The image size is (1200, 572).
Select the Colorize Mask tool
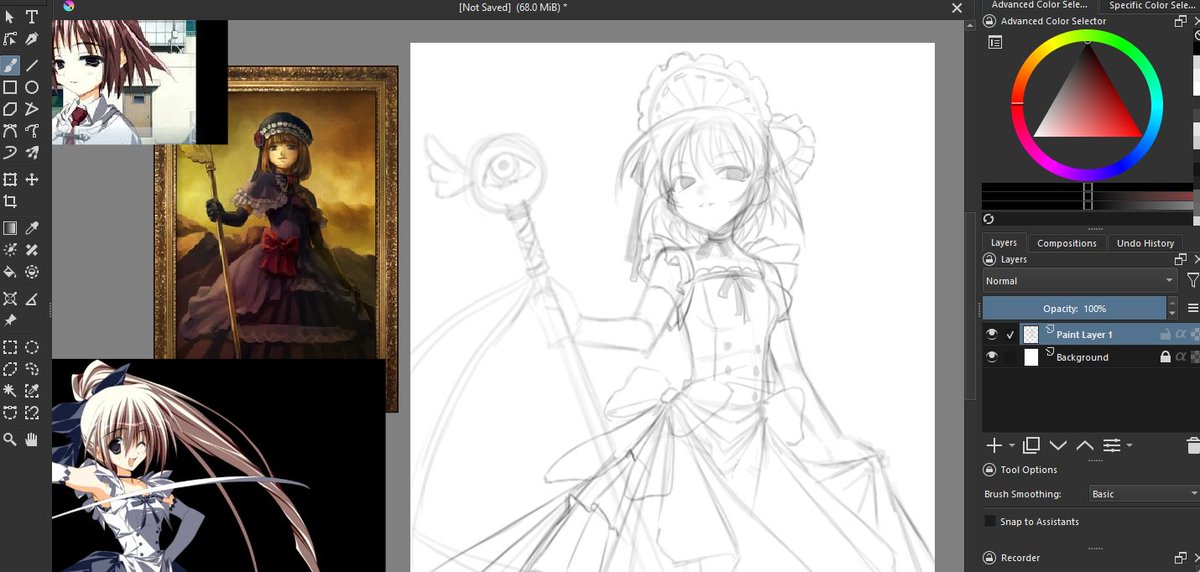[10, 250]
